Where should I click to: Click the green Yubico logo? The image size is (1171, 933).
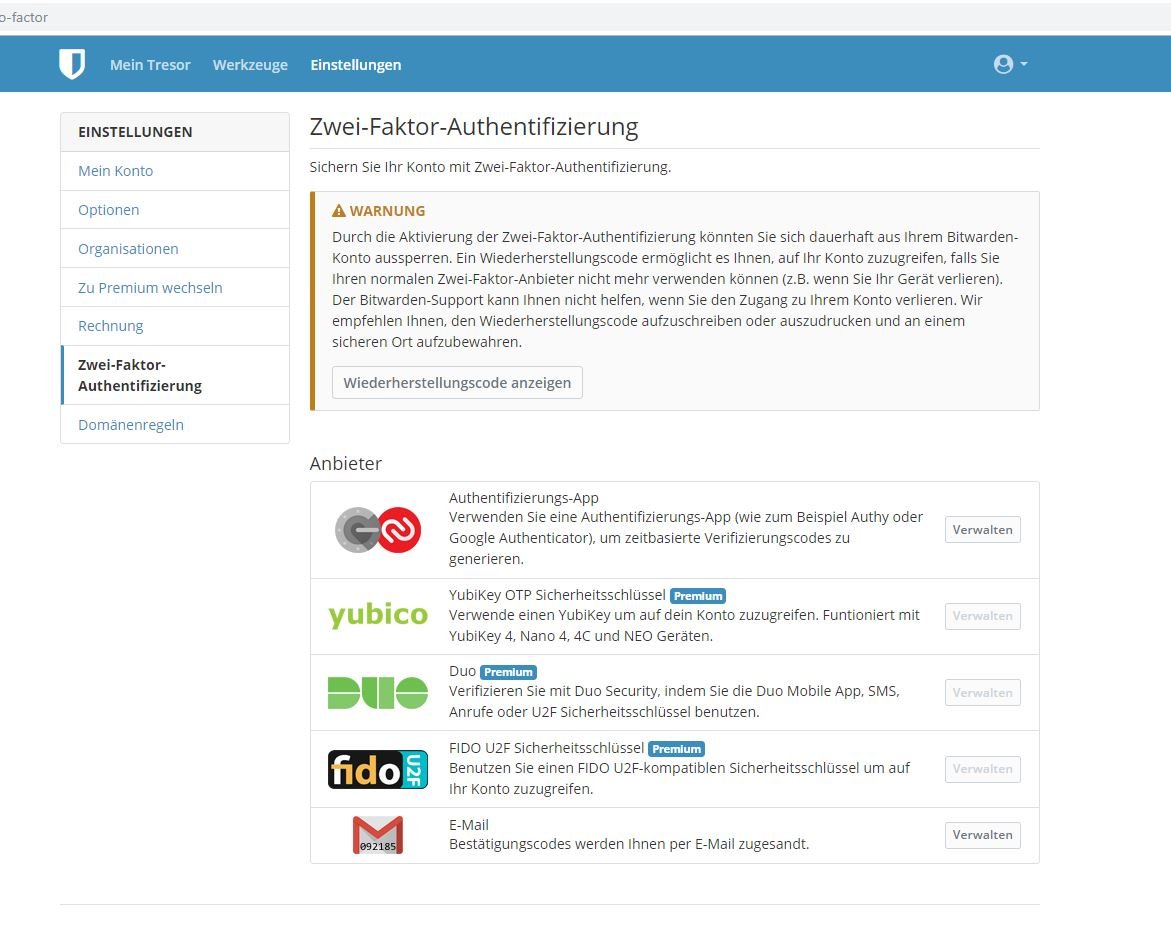378,615
